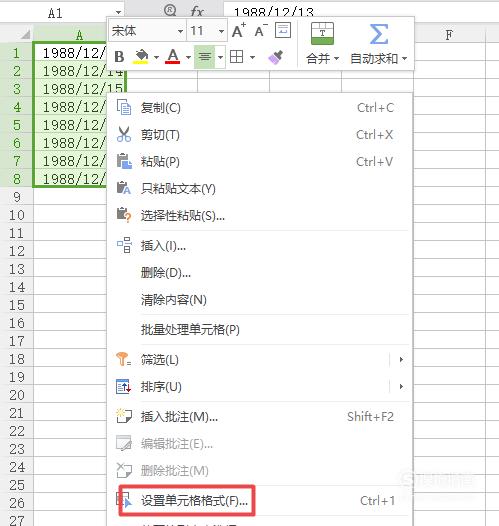Click the Insert Comment note icon

click(123, 416)
